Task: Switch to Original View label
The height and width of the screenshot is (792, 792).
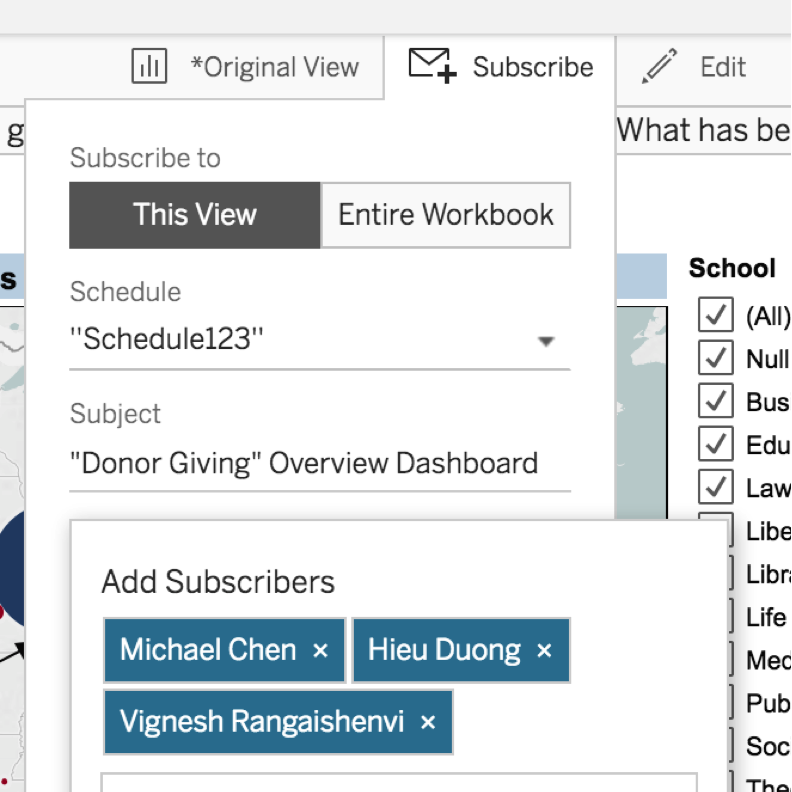Action: [x=274, y=67]
